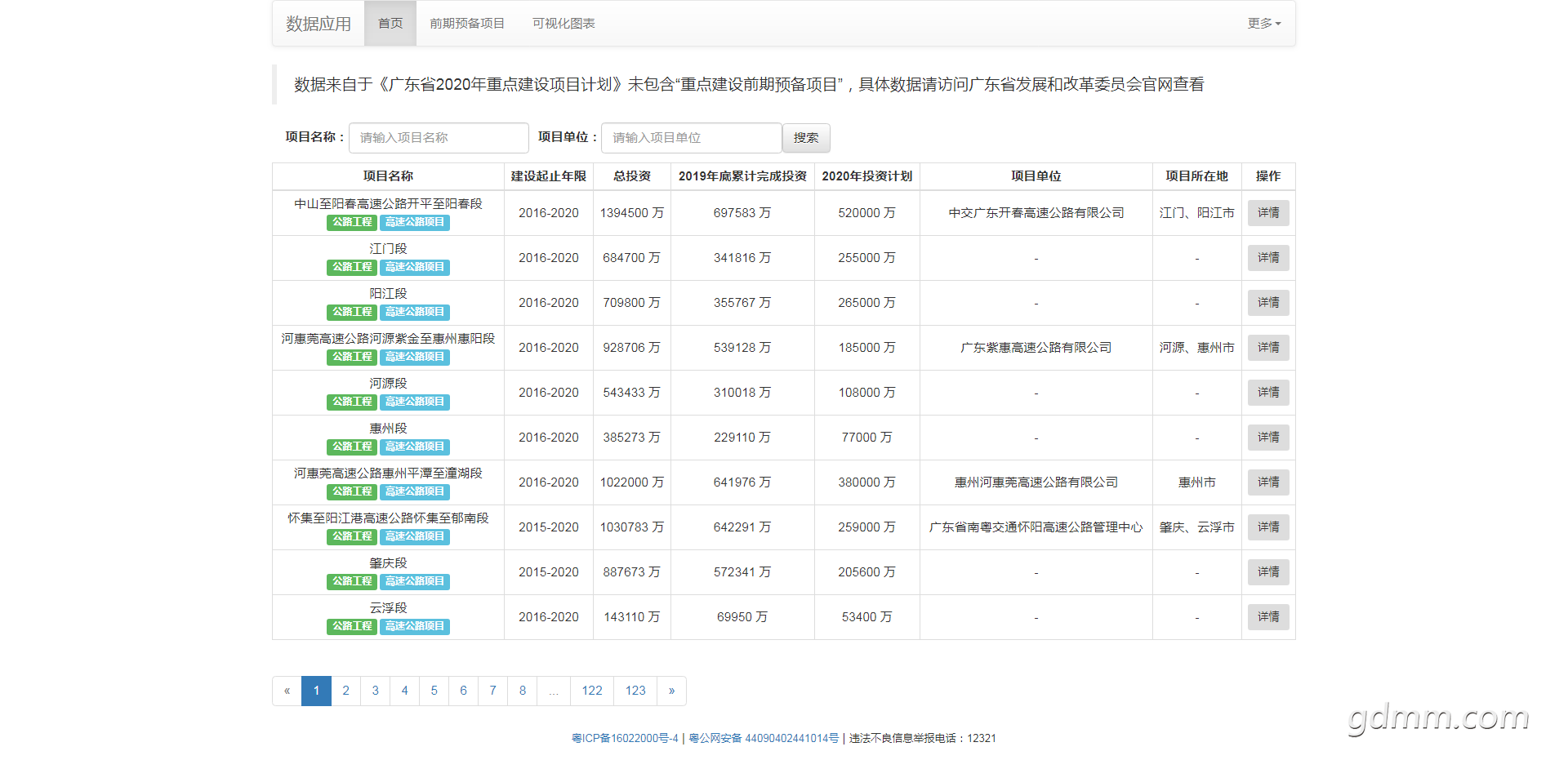Click 高速公路项目 tag under 肇庆段
The image size is (1568, 769).
415,581
